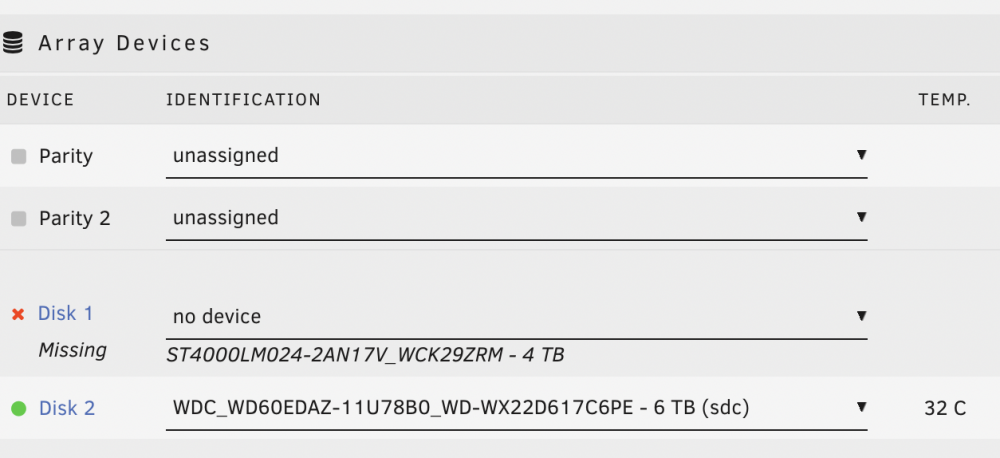Click the Array Devices database icon
Screen dimensions: 1000x458
(x=13, y=43)
